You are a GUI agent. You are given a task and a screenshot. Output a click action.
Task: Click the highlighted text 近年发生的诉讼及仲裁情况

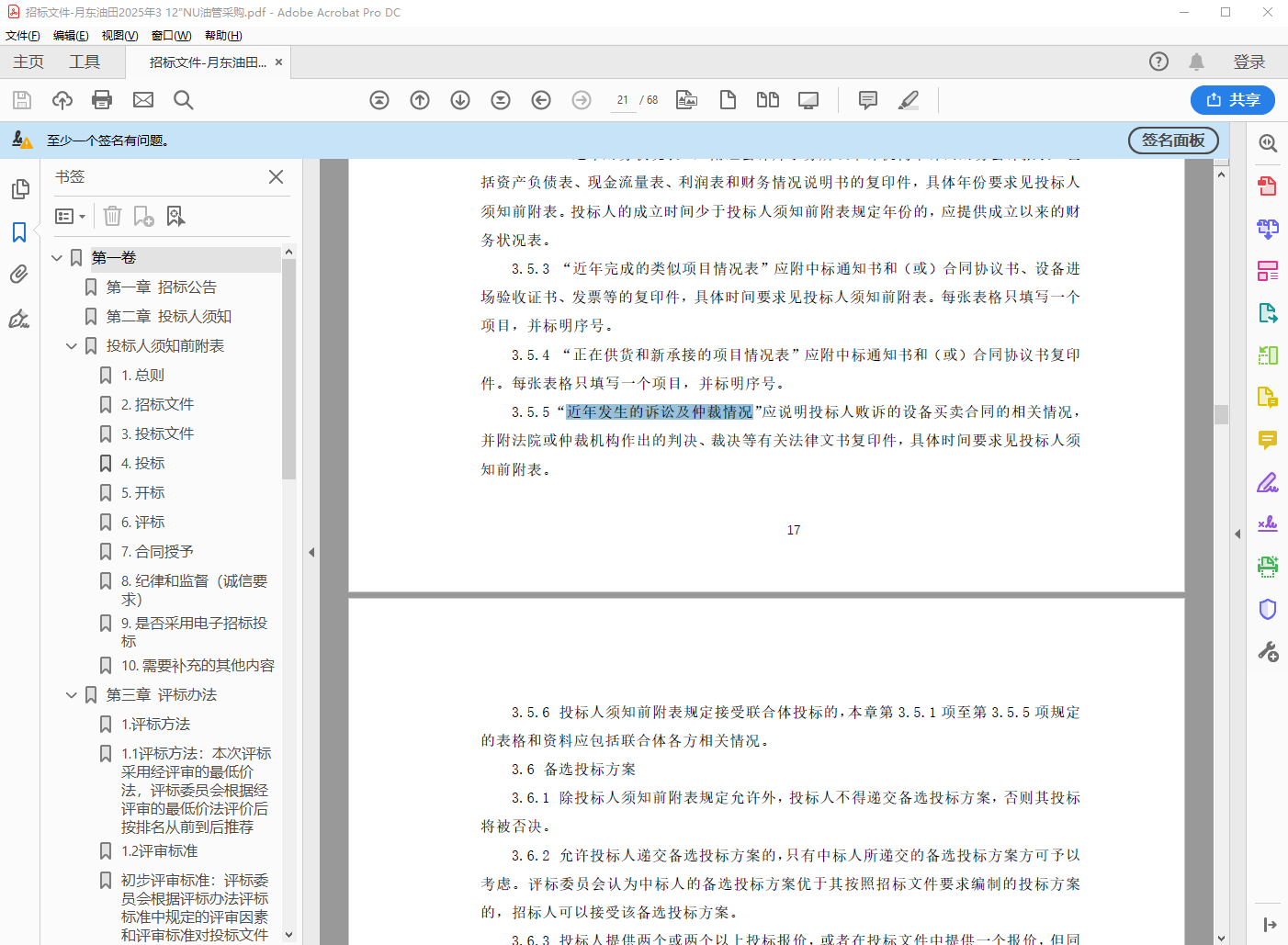(660, 412)
